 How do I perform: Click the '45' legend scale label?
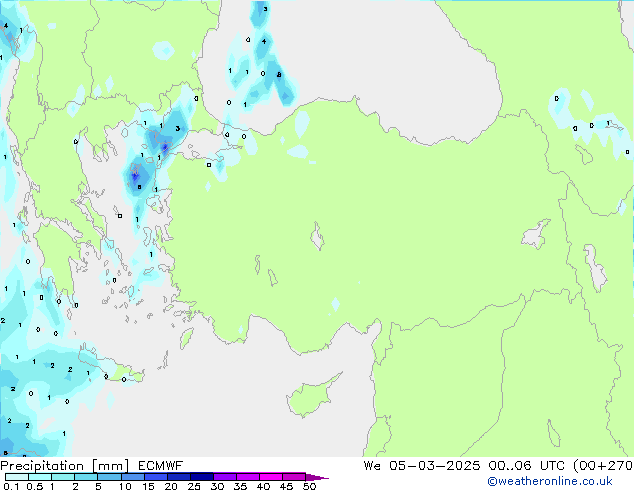(x=286, y=486)
